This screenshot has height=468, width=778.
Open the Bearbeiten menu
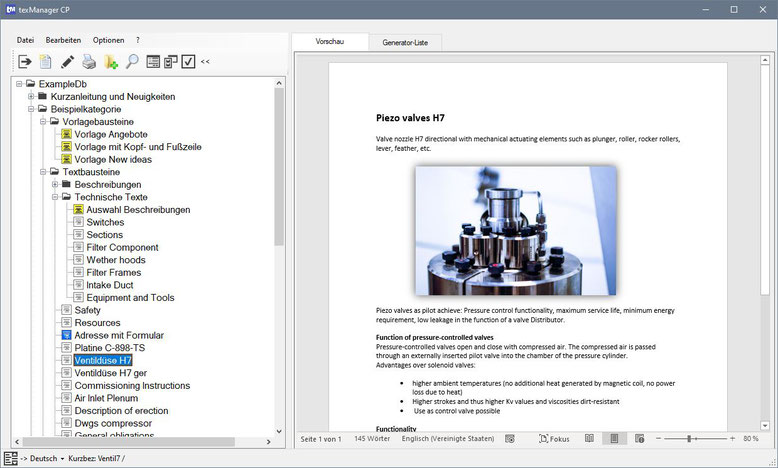click(64, 40)
